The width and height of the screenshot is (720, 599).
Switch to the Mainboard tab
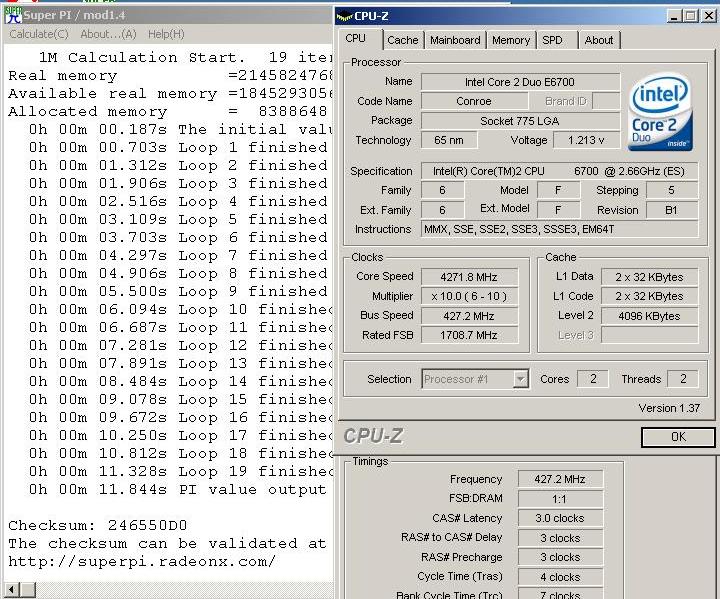tap(455, 40)
